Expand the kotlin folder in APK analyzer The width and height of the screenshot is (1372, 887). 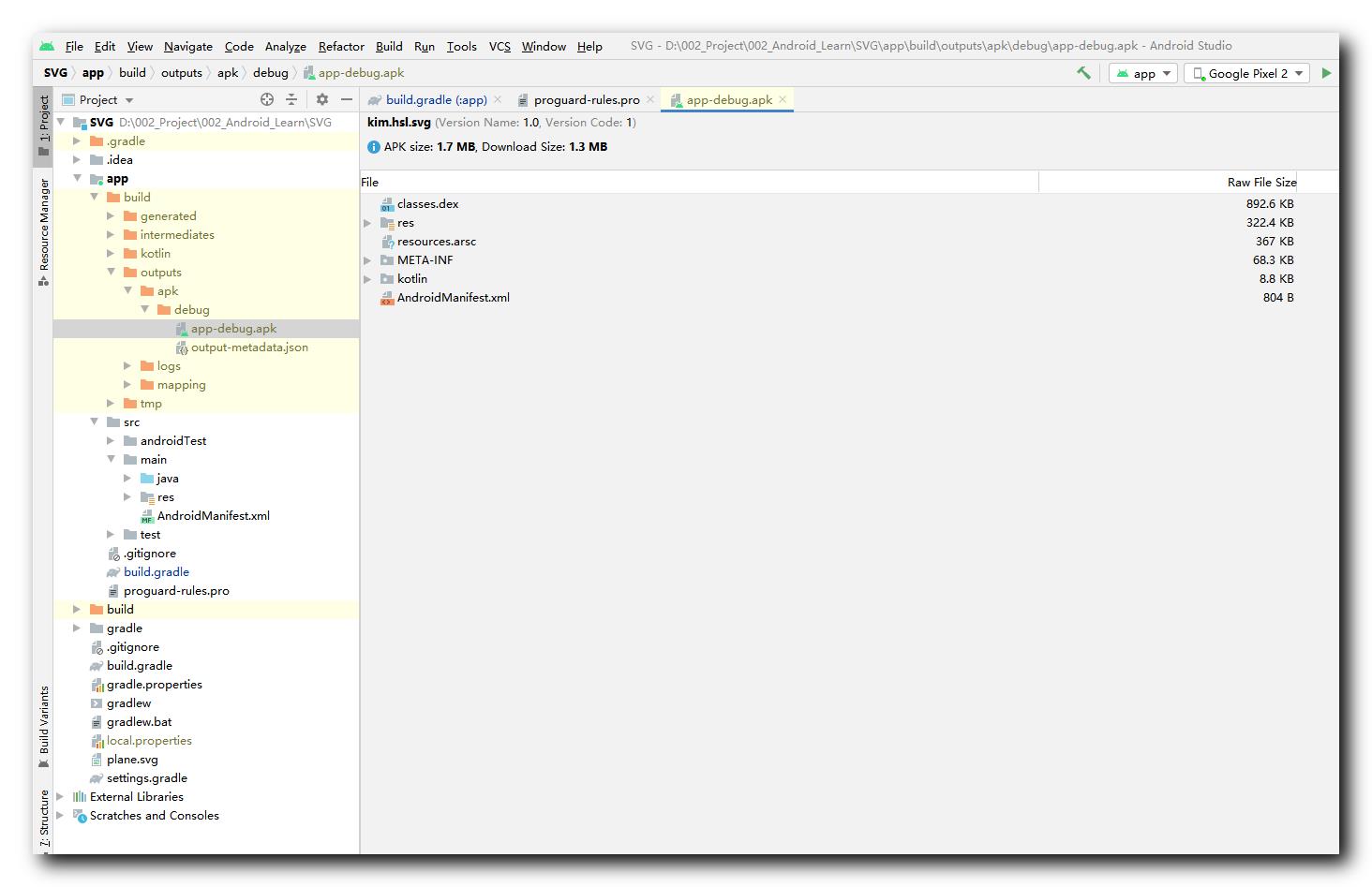click(367, 279)
